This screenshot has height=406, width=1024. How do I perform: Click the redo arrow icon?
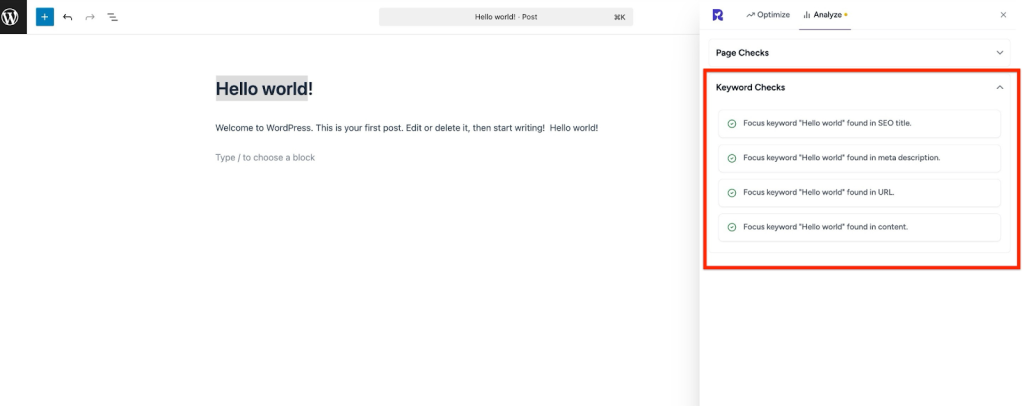90,17
